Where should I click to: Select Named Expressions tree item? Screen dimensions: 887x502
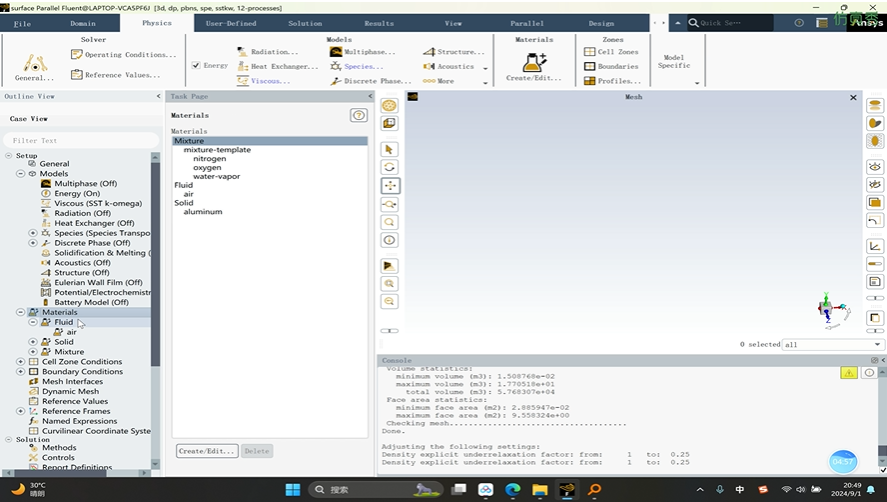tap(79, 421)
